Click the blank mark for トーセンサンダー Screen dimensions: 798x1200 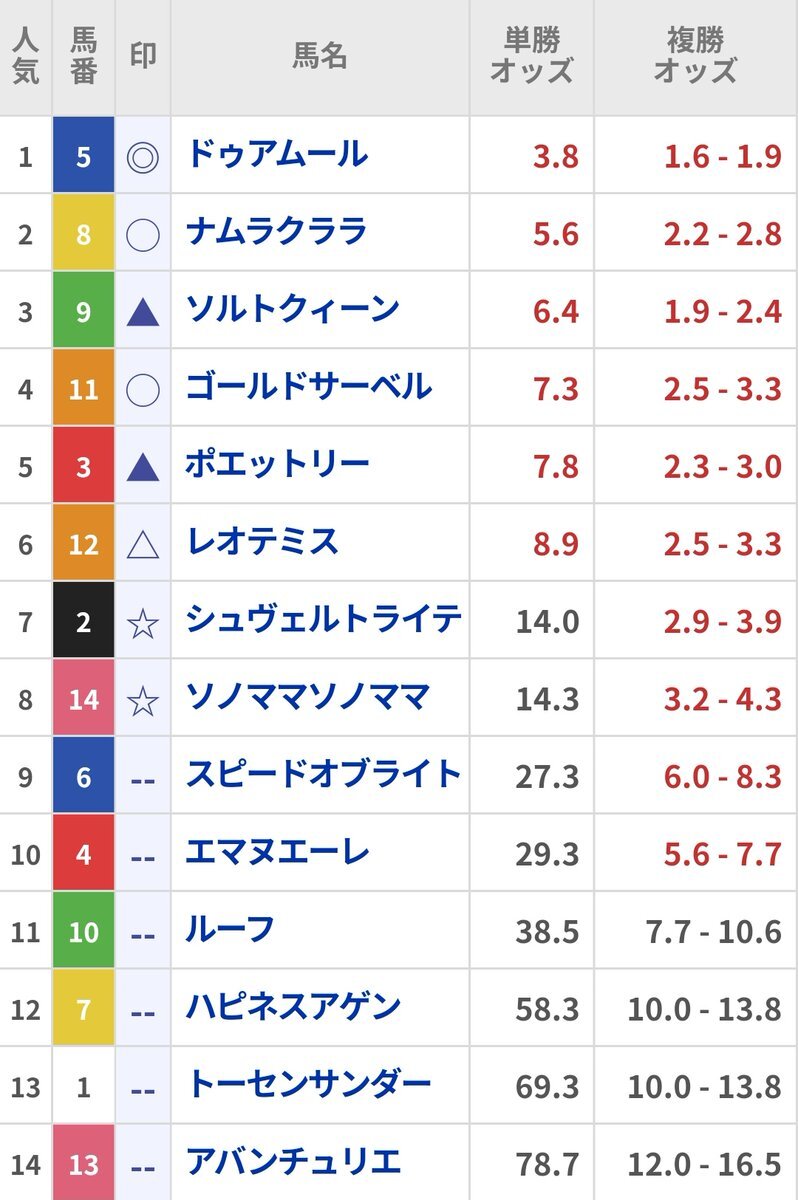143,1087
